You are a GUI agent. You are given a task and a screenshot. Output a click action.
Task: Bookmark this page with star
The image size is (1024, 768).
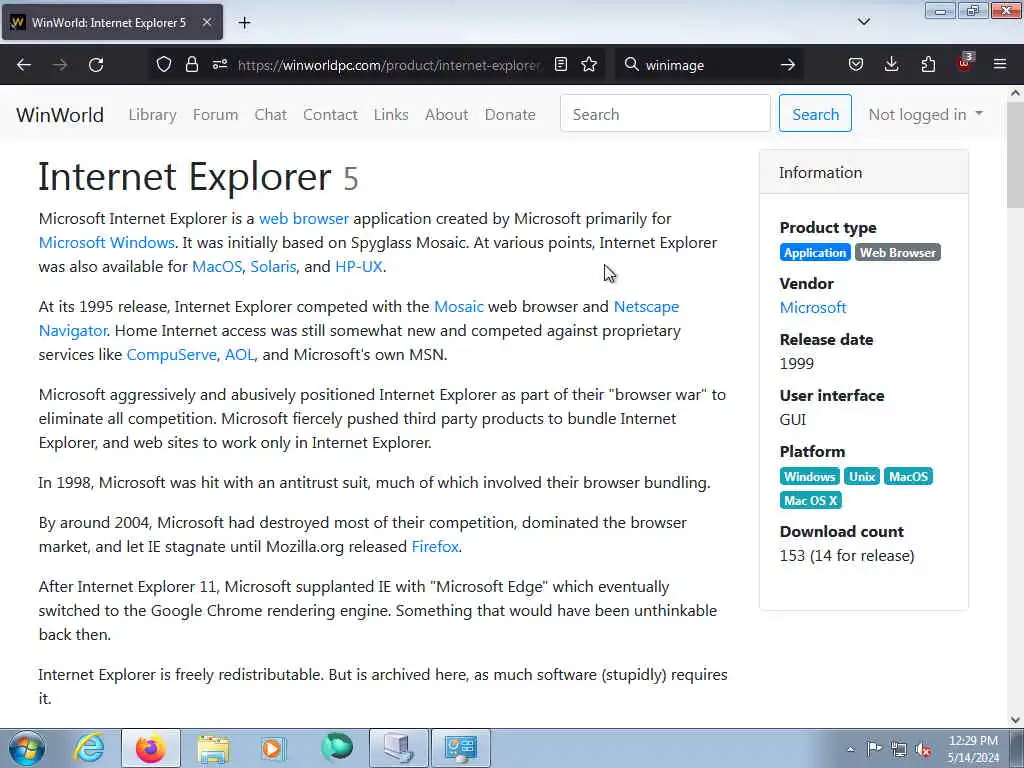point(589,65)
